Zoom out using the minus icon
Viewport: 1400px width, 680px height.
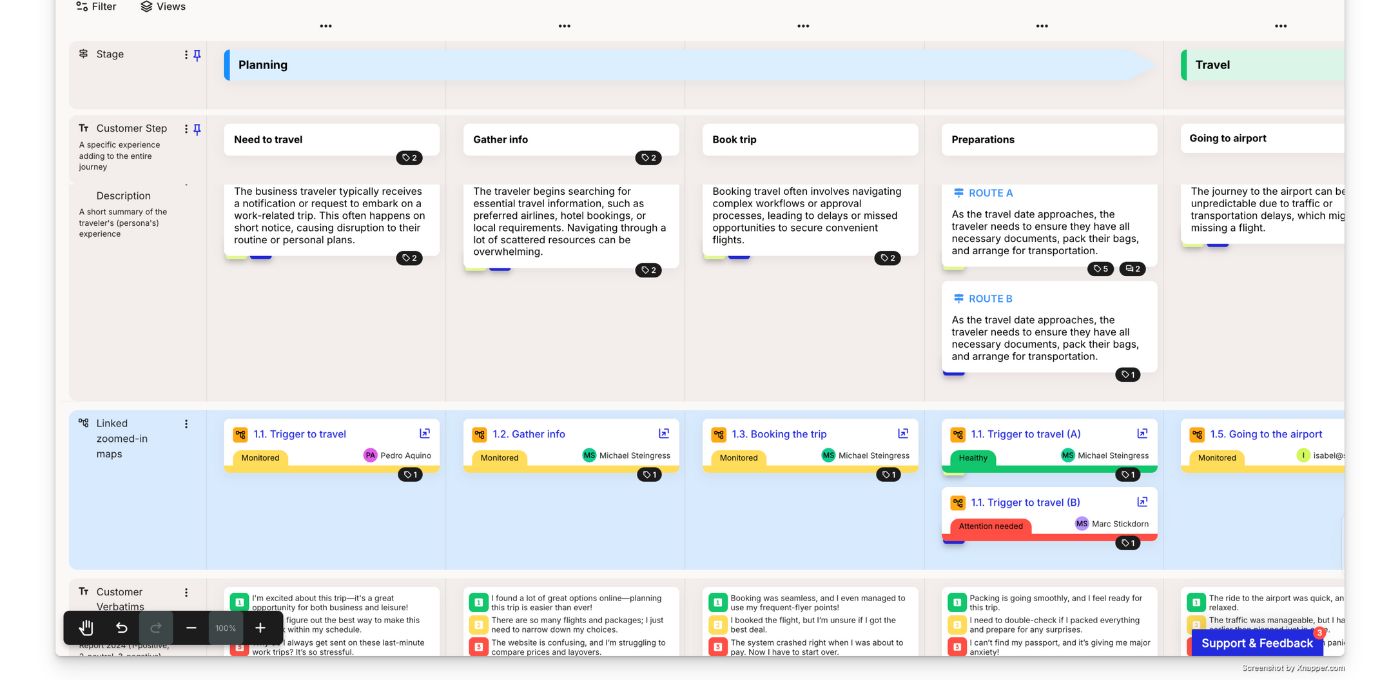coord(190,628)
